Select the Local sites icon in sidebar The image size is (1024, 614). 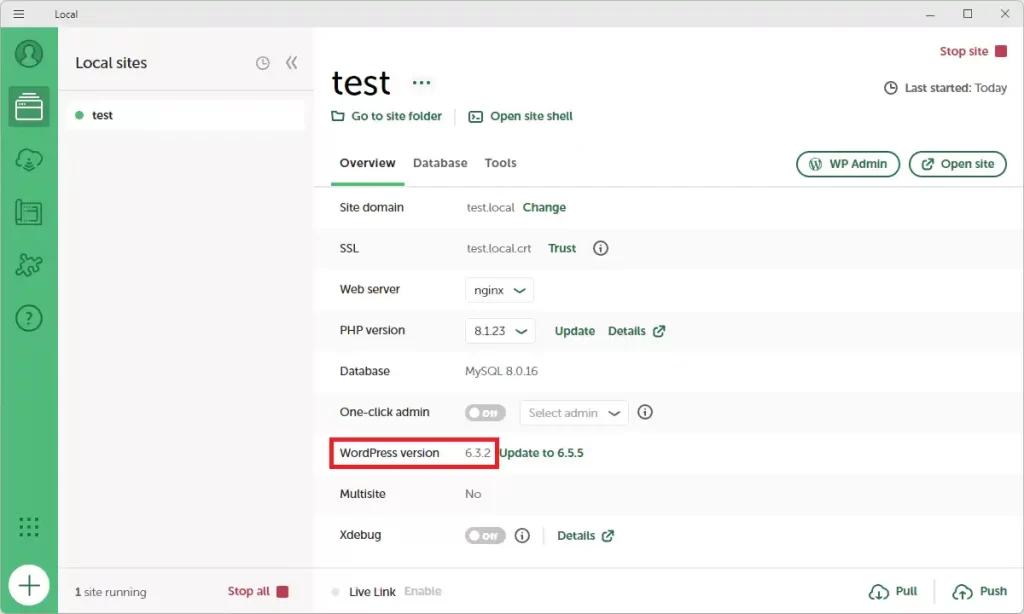point(29,106)
